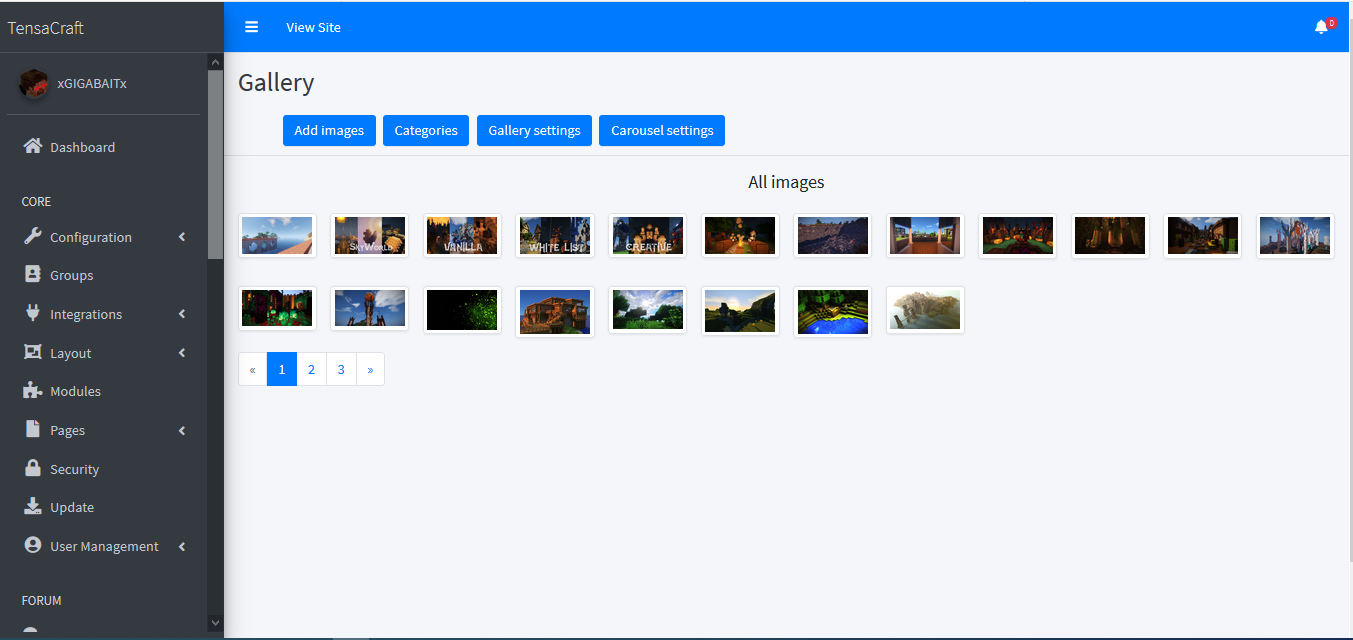The width and height of the screenshot is (1353, 640).
Task: Select the Layout icon in sidebar
Action: pos(33,352)
